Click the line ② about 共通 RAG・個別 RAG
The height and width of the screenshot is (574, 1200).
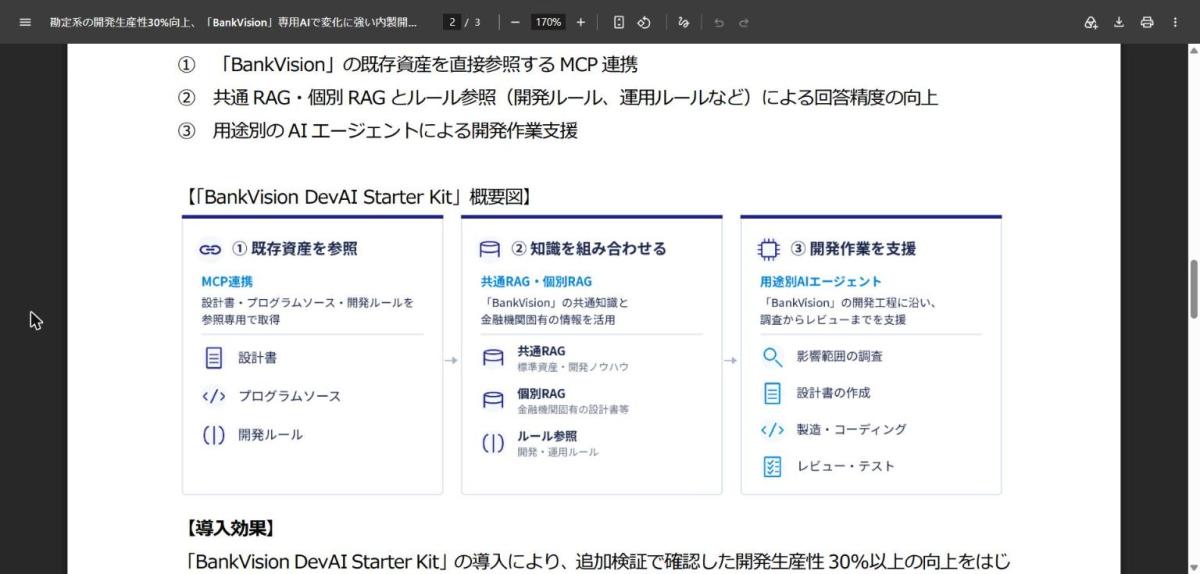[x=558, y=98]
